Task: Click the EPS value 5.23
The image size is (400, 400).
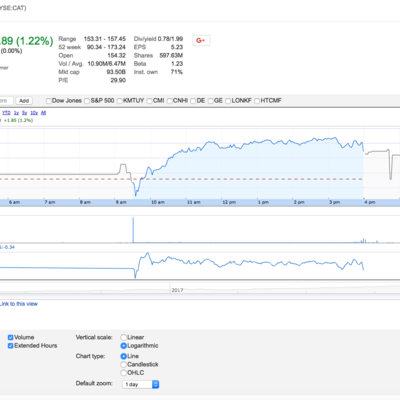Action: tap(177, 47)
